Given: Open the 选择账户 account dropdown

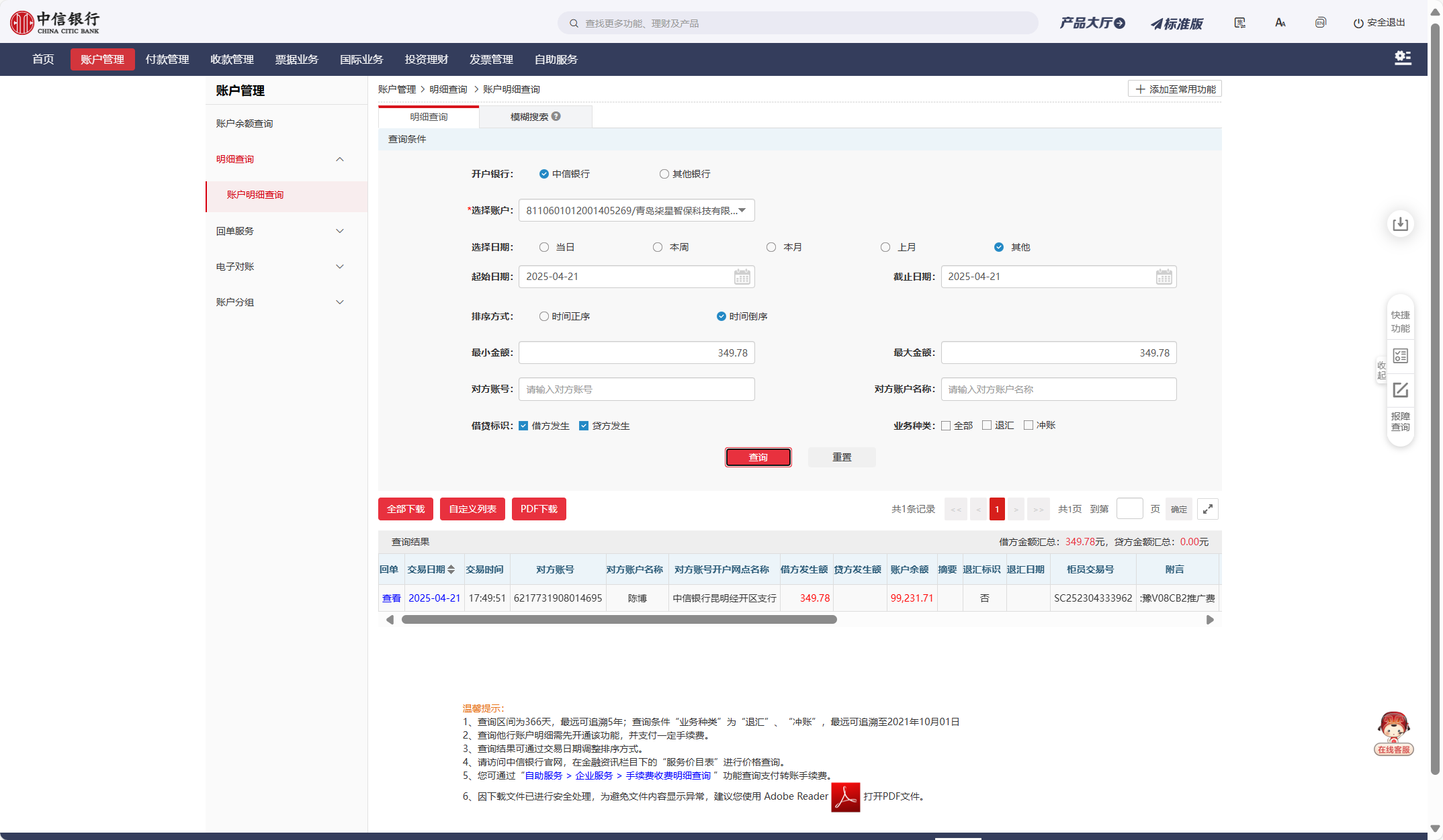Looking at the screenshot, I should (636, 211).
